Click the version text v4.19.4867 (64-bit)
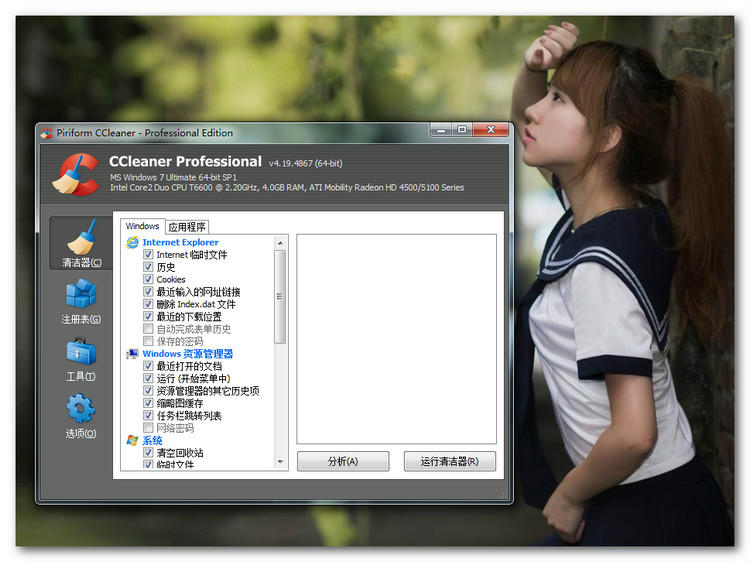The width and height of the screenshot is (750, 562). point(305,164)
